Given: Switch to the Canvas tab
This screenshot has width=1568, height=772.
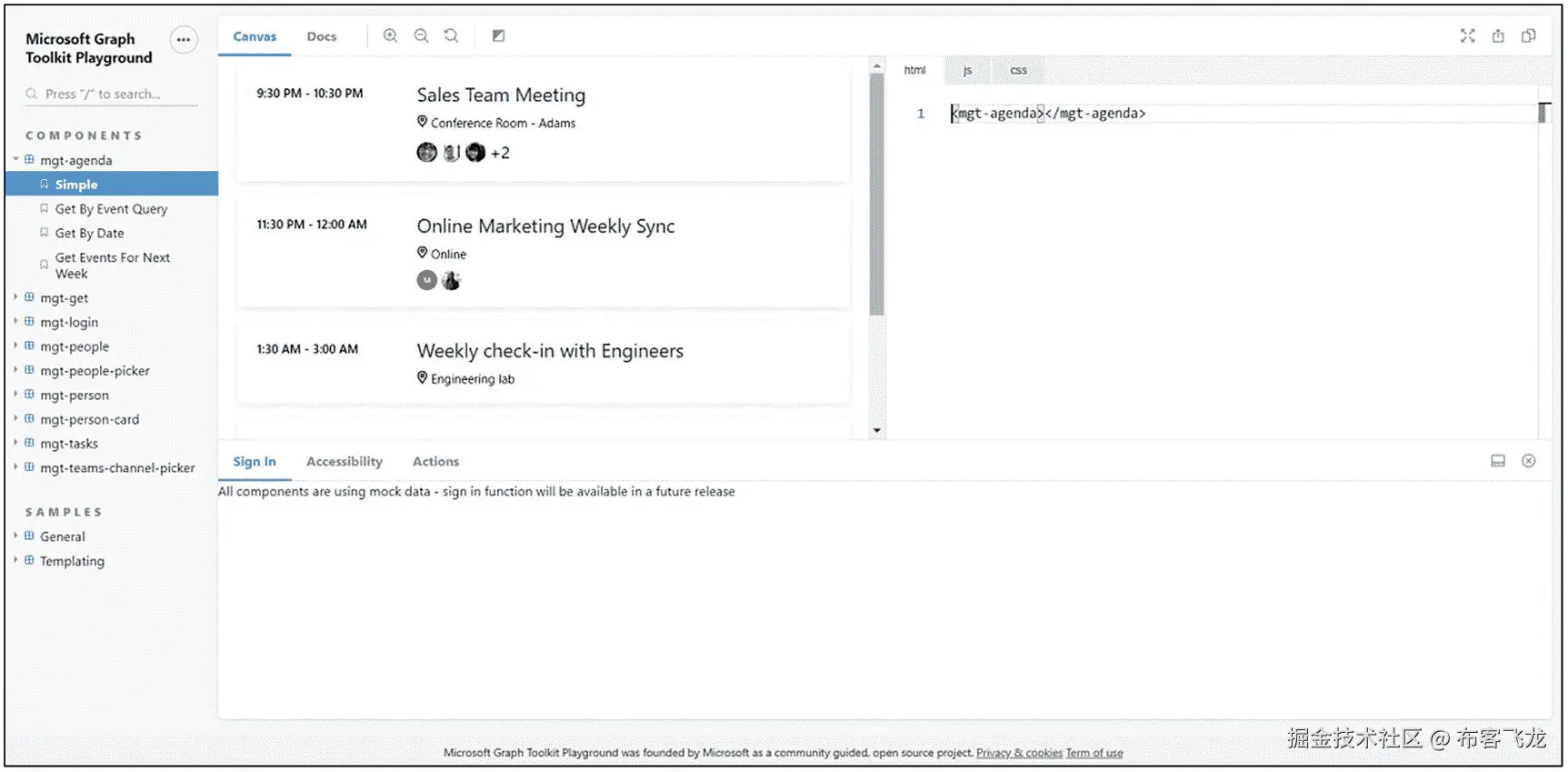Looking at the screenshot, I should (255, 36).
